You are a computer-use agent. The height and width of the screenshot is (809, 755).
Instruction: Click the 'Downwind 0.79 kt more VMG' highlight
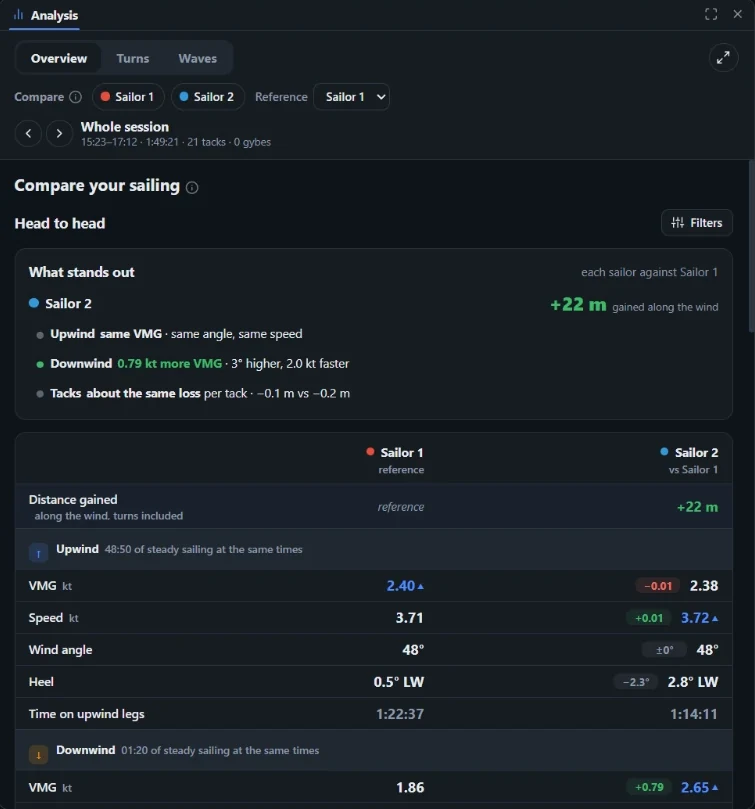click(199, 364)
